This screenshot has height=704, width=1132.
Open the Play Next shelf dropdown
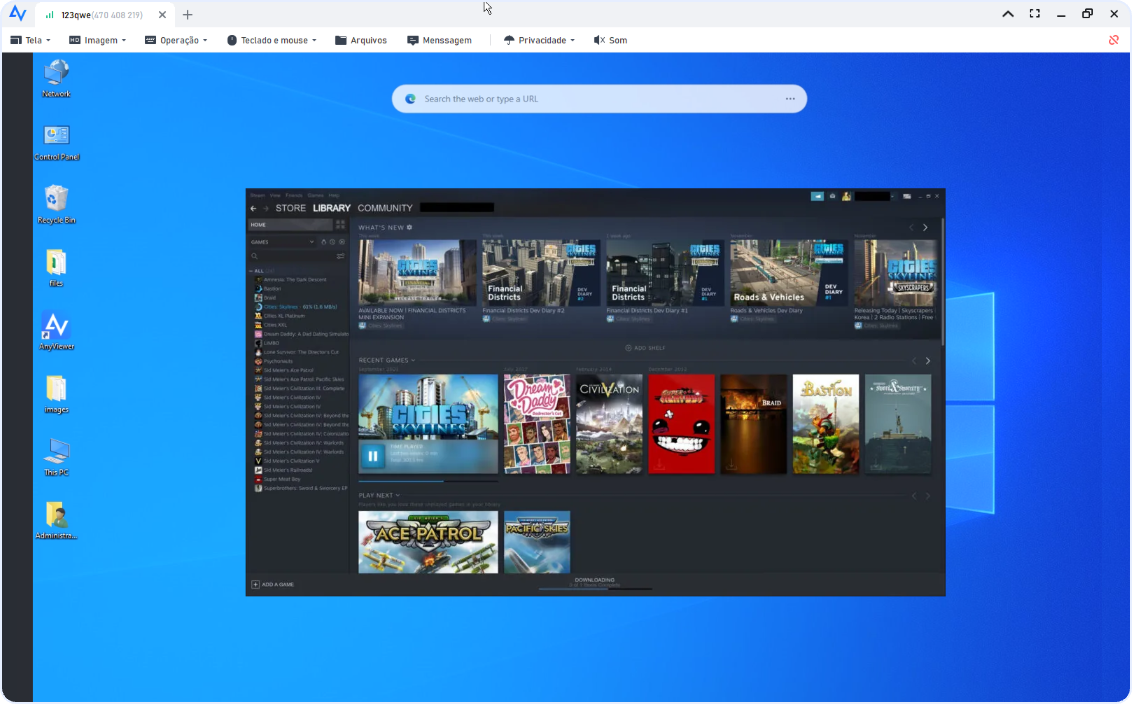397,495
